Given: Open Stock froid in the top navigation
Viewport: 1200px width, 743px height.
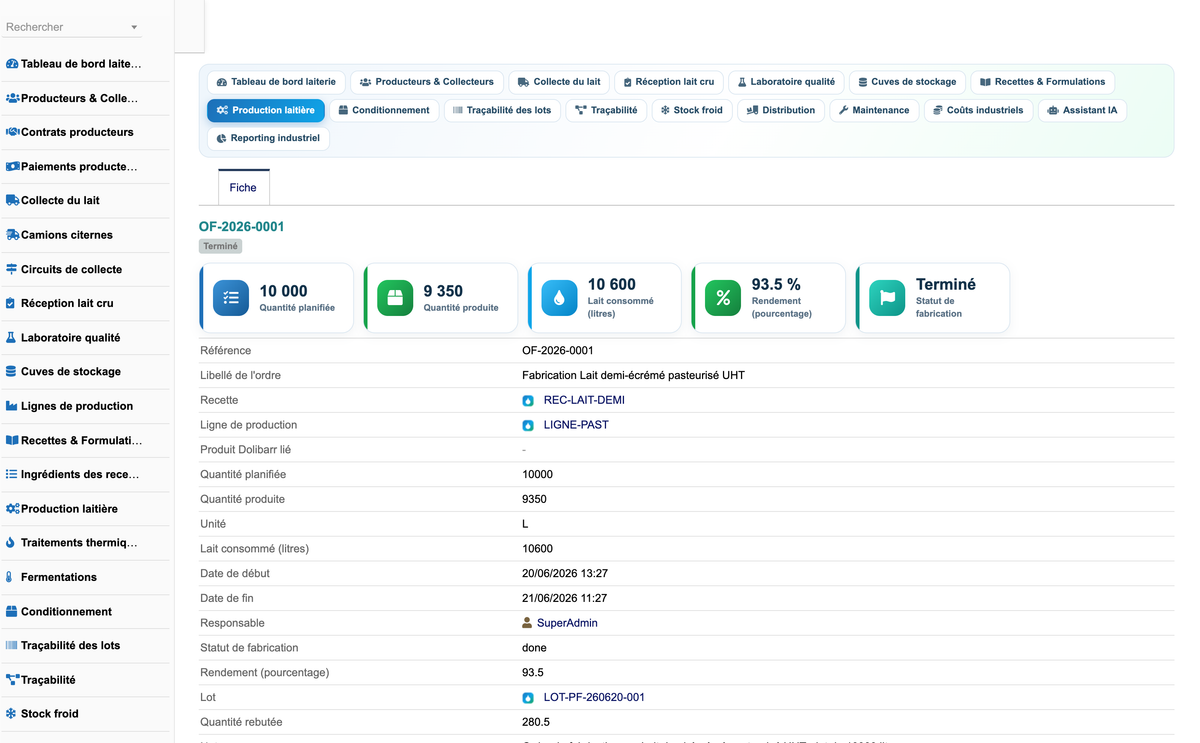Looking at the screenshot, I should coord(692,110).
